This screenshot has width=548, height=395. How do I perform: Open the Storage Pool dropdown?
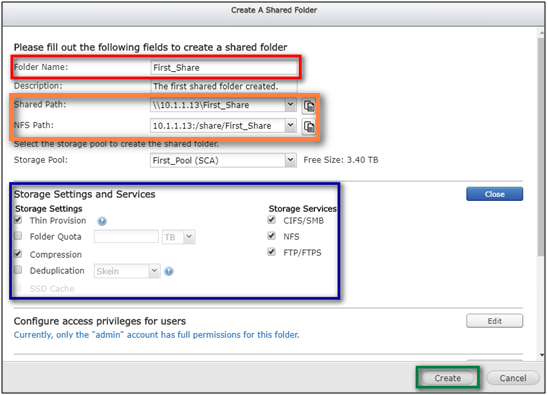tap(290, 160)
